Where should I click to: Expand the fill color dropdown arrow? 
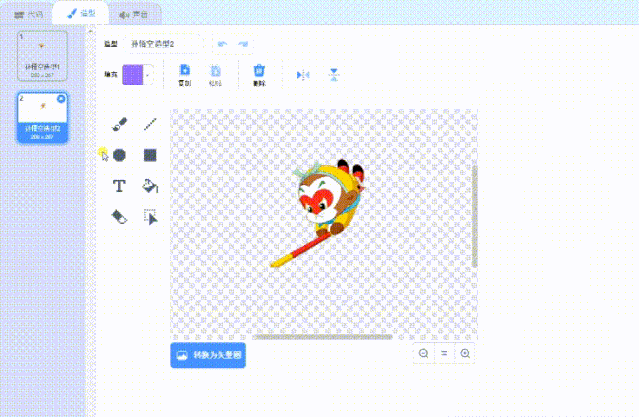click(x=148, y=75)
